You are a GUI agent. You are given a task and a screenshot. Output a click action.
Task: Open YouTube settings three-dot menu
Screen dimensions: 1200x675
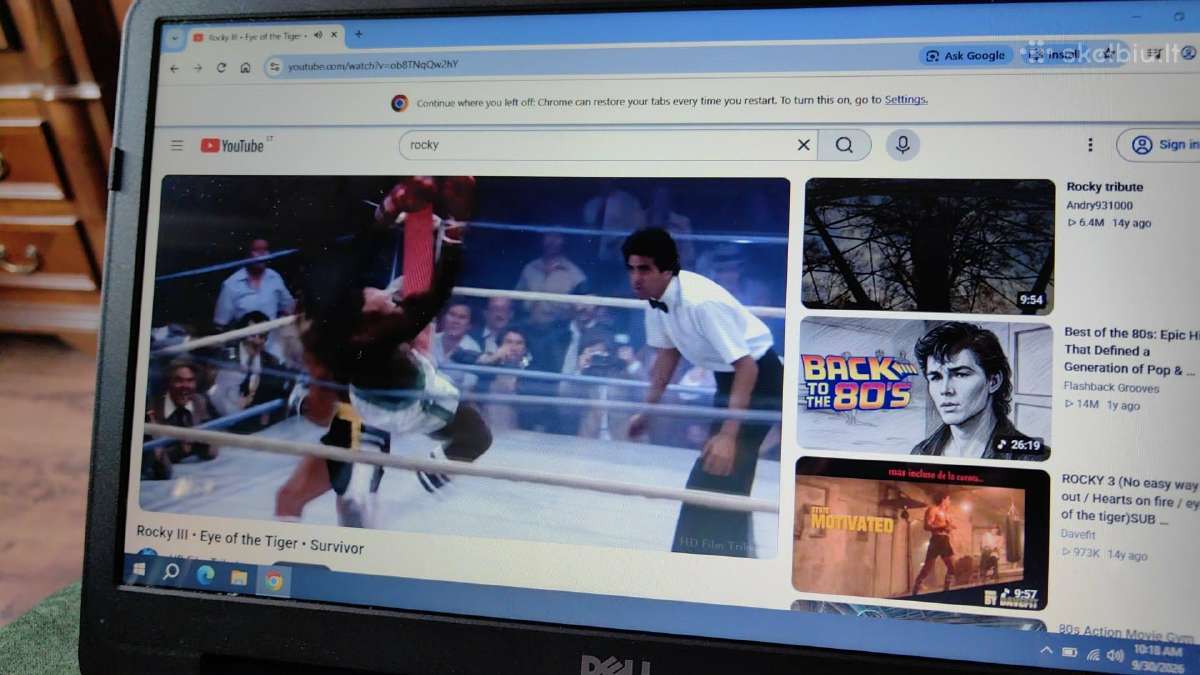[x=1089, y=145]
